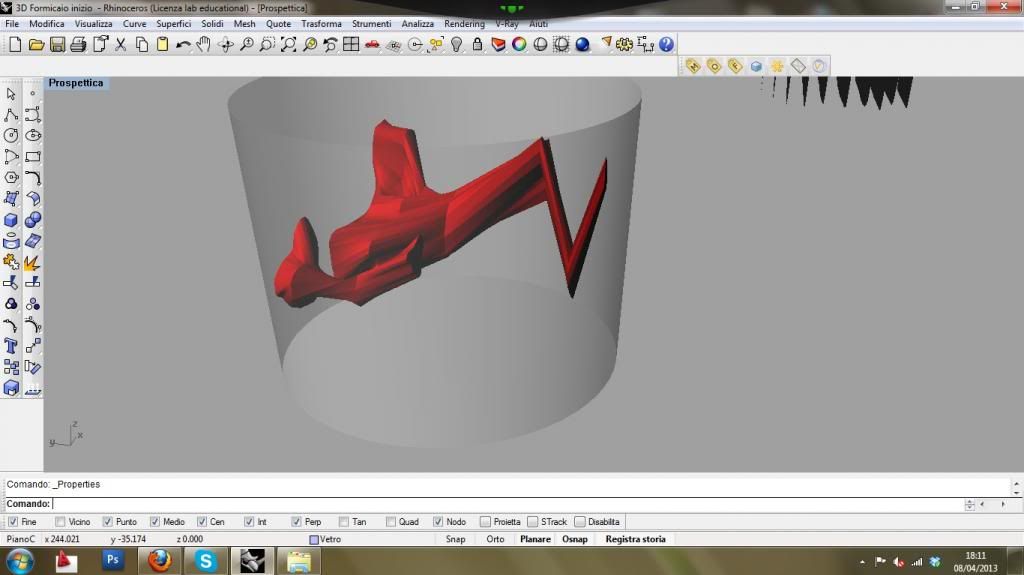Cut selection with the scissors icon
1024x575 pixels.
pyautogui.click(x=121, y=44)
